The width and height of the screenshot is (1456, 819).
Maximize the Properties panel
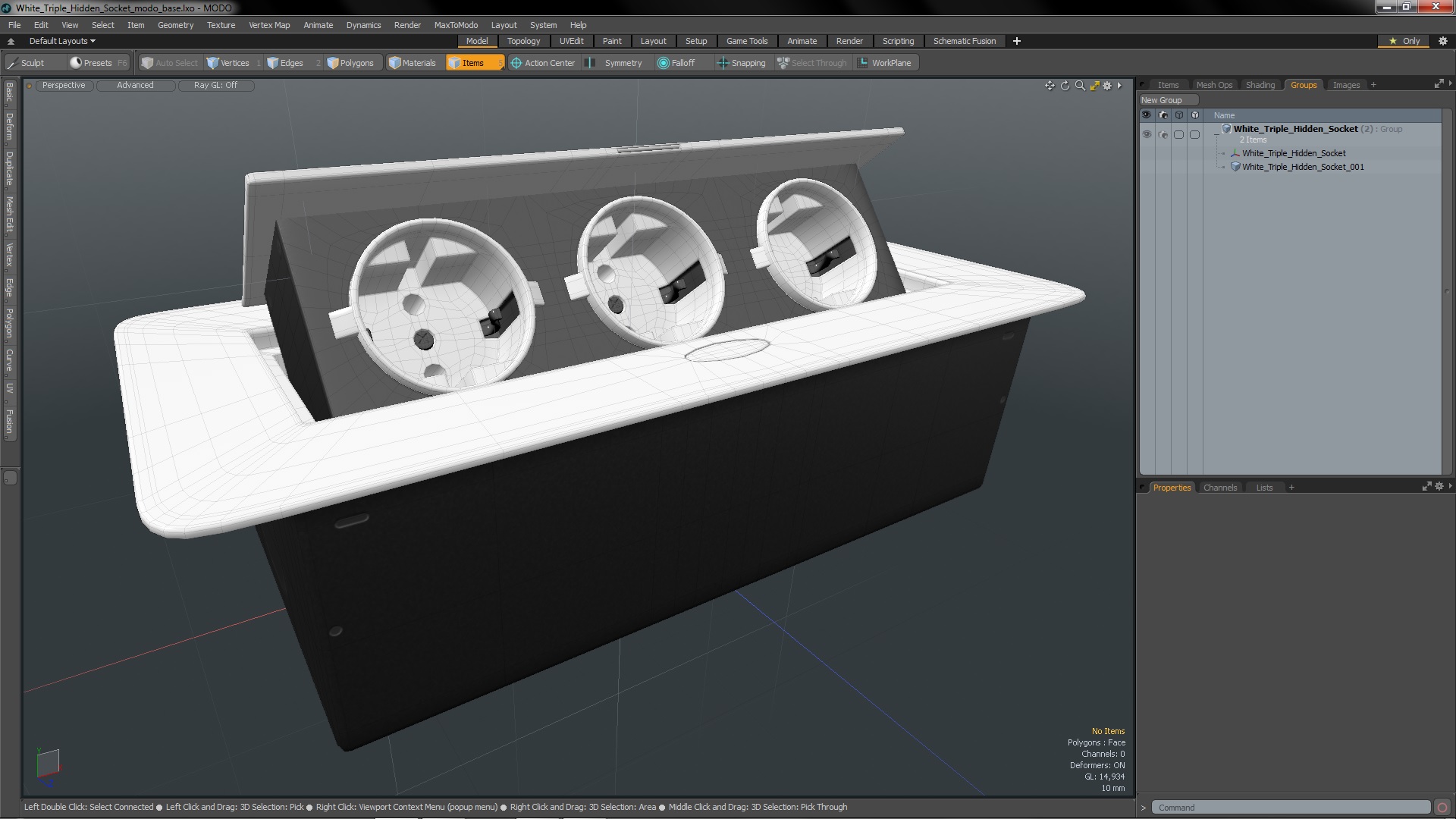click(1426, 487)
